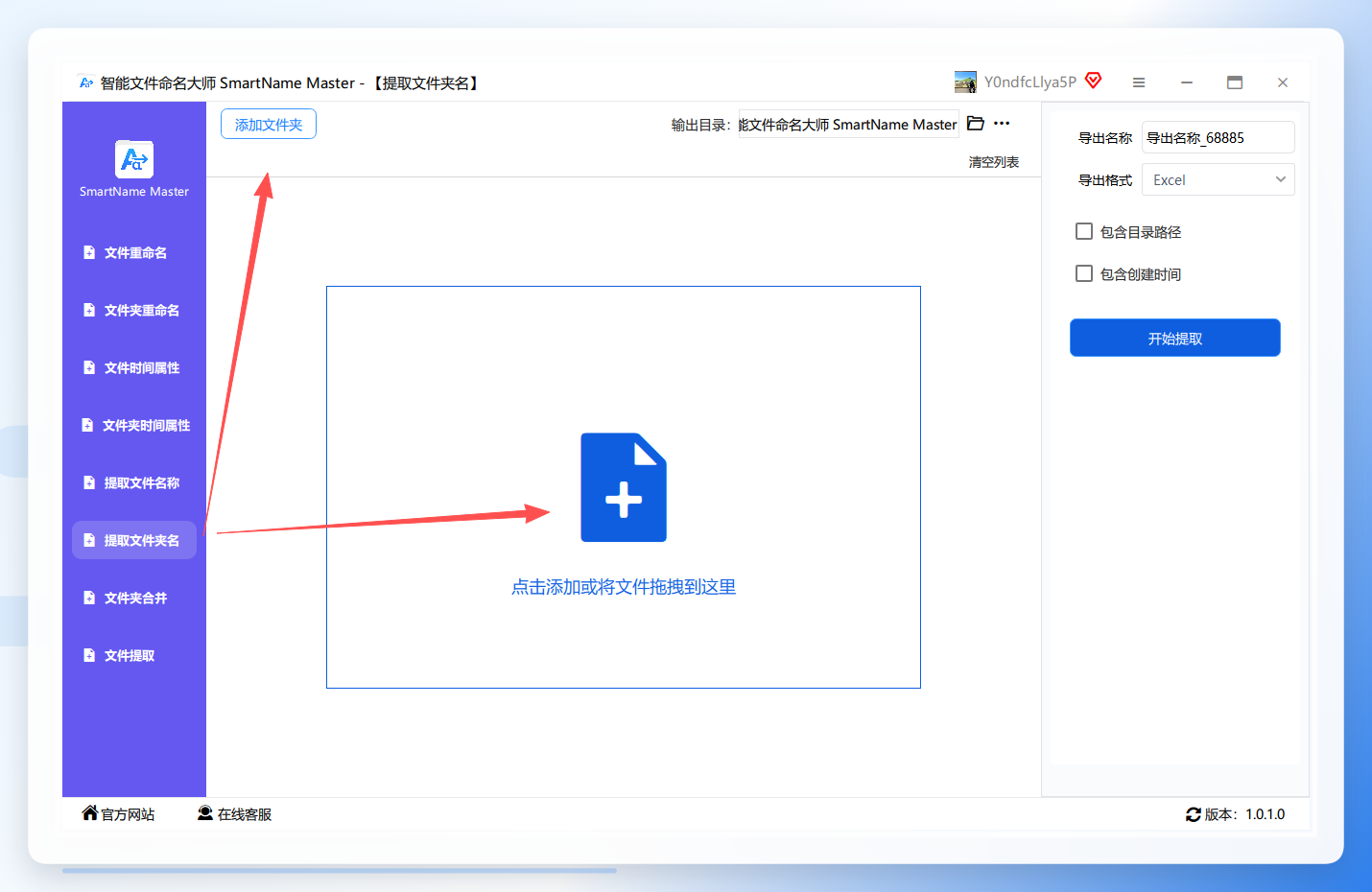Minimize the SmartName Master window
This screenshot has width=1372, height=892.
(x=1187, y=82)
